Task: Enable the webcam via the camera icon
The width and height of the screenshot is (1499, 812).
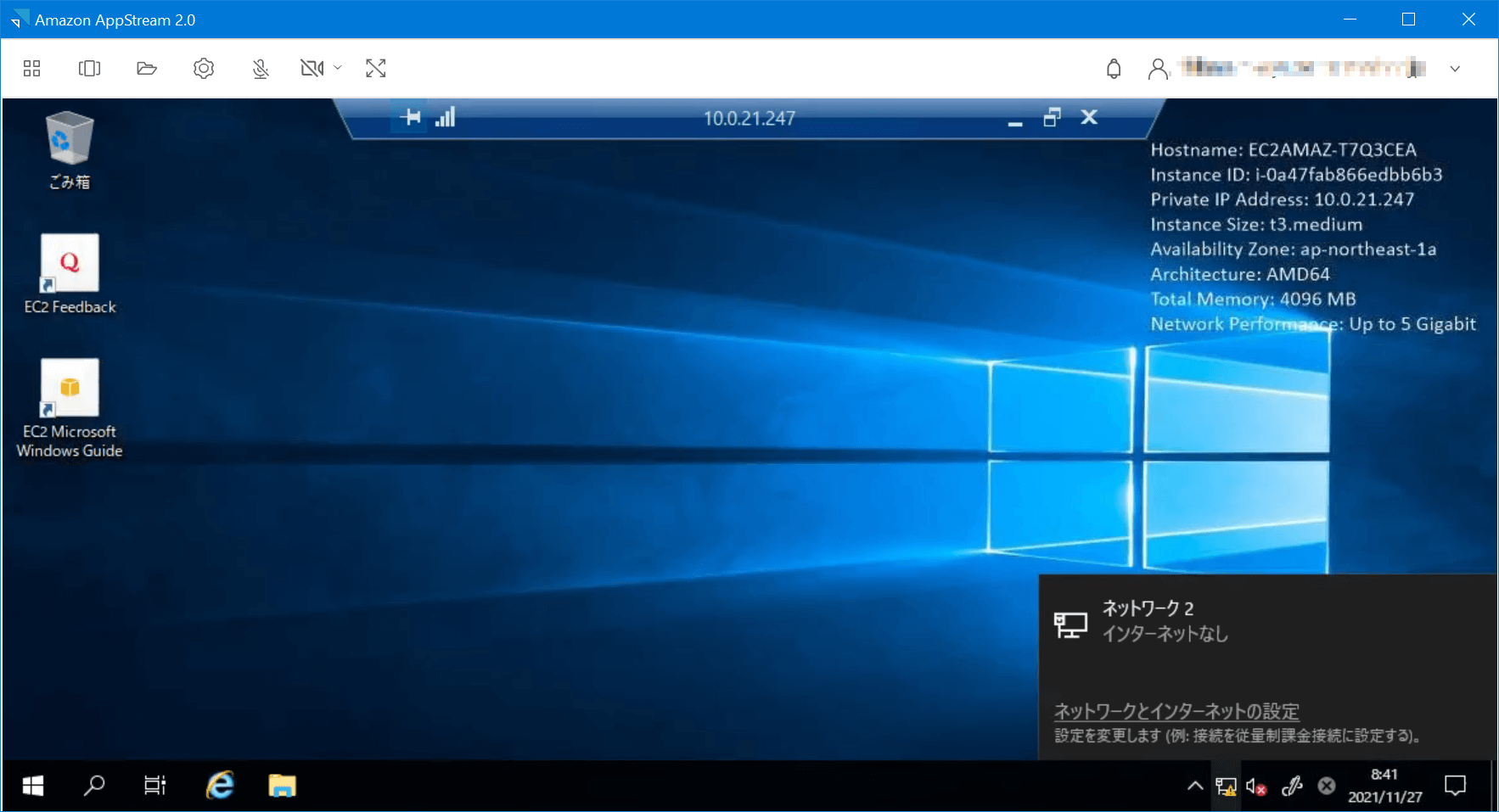Action: pyautogui.click(x=313, y=68)
